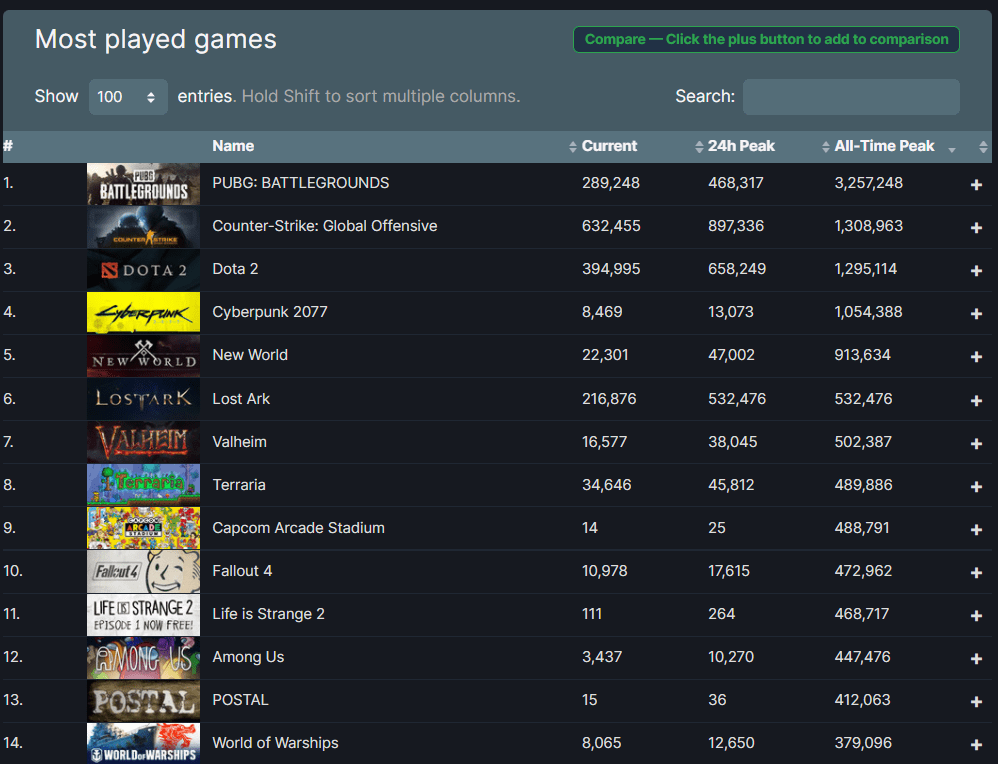Viewport: 998px width, 764px height.
Task: Select Among Us 24h peak value 10,270
Action: [731, 657]
